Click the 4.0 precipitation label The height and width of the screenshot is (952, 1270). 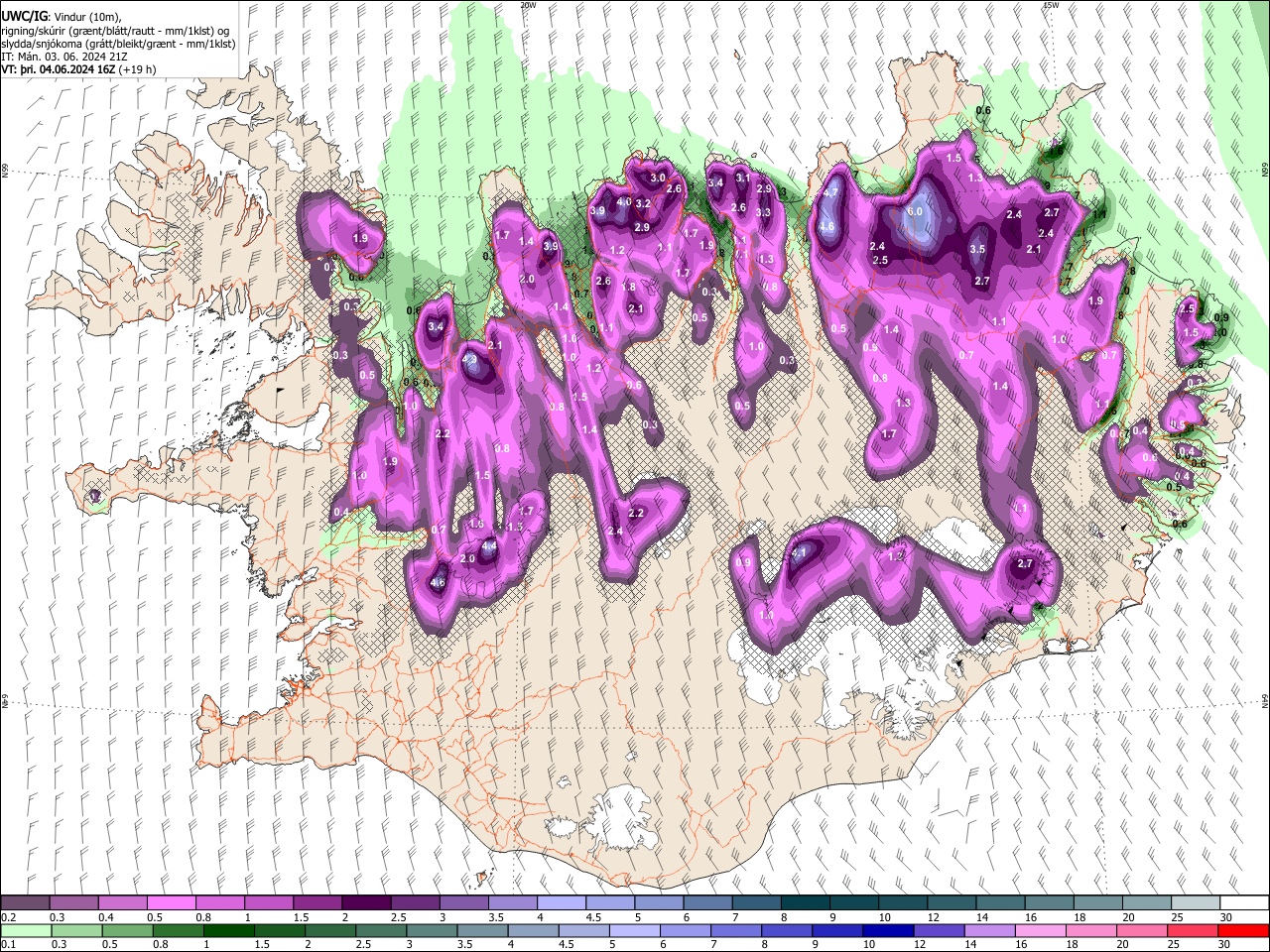pos(624,201)
